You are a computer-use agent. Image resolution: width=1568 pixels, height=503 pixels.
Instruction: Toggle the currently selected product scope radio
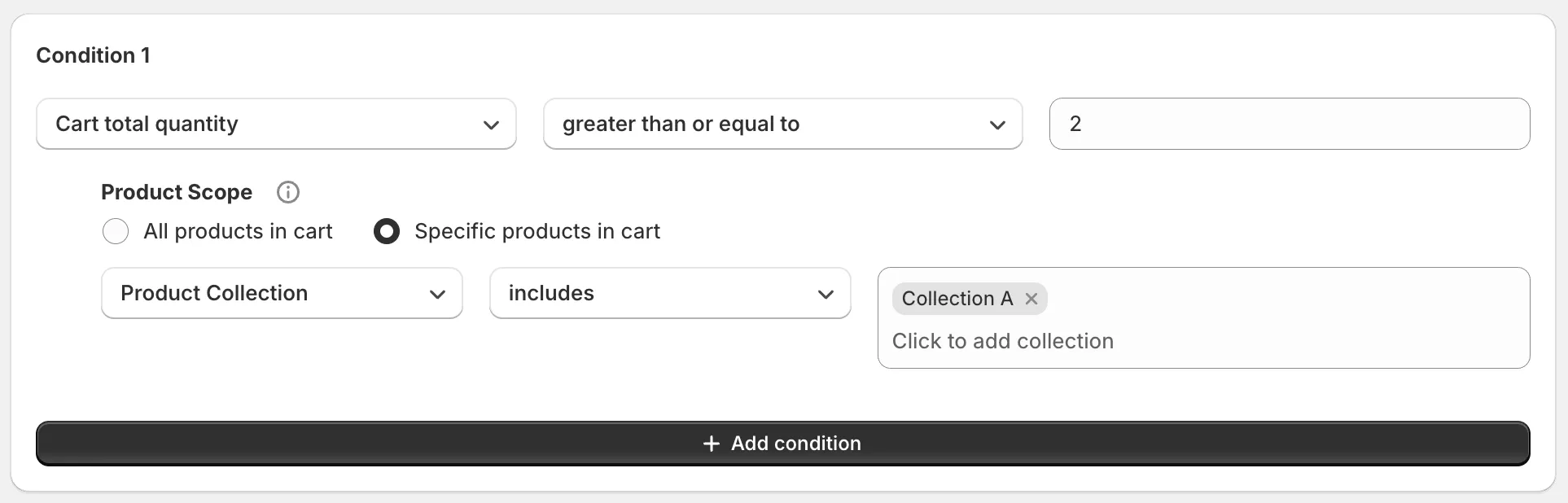point(387,231)
